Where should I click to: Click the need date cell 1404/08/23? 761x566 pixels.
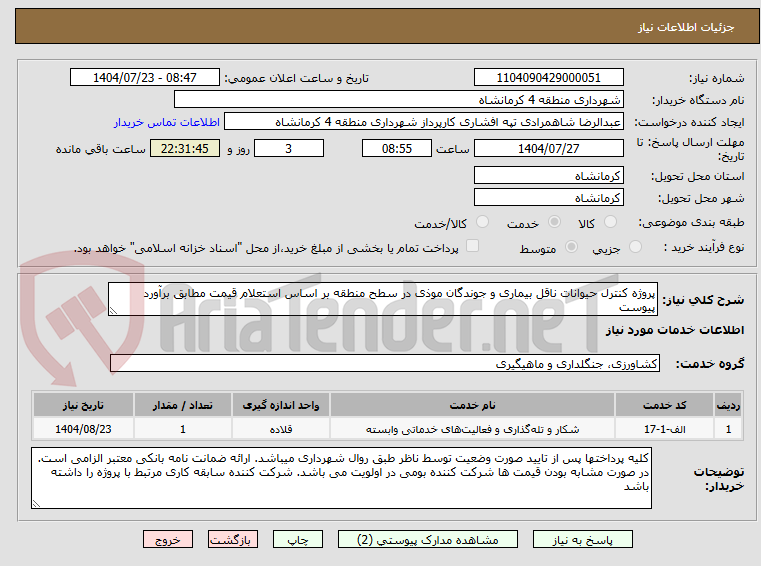83,429
